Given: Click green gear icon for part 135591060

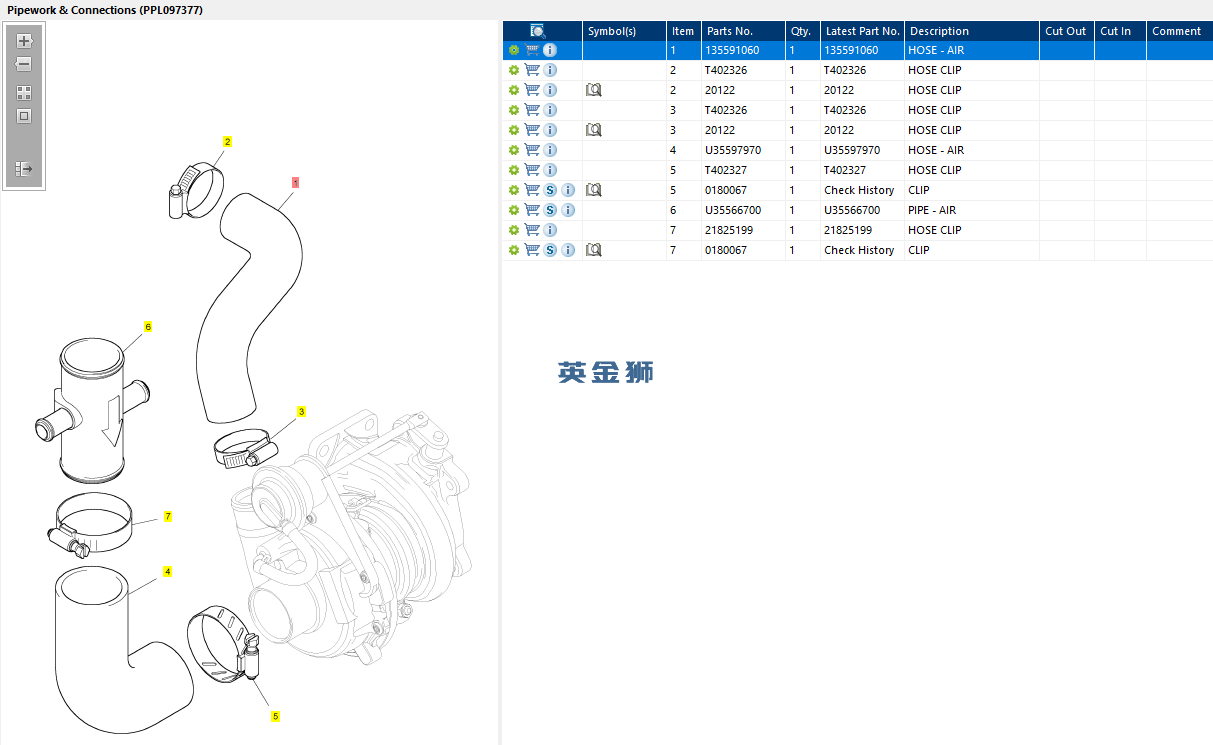Looking at the screenshot, I should (514, 50).
